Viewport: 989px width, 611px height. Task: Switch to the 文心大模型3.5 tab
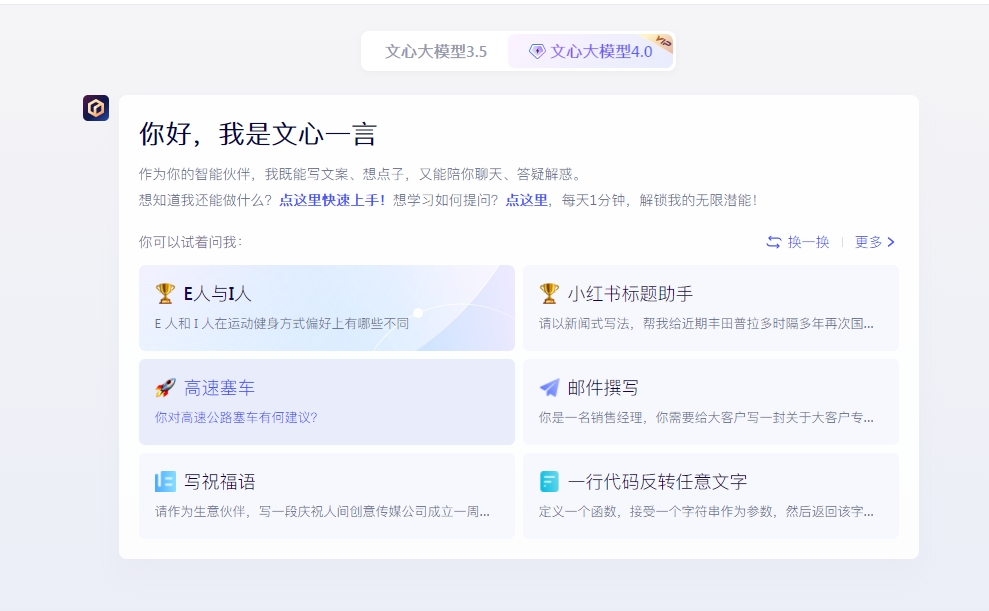pos(436,52)
